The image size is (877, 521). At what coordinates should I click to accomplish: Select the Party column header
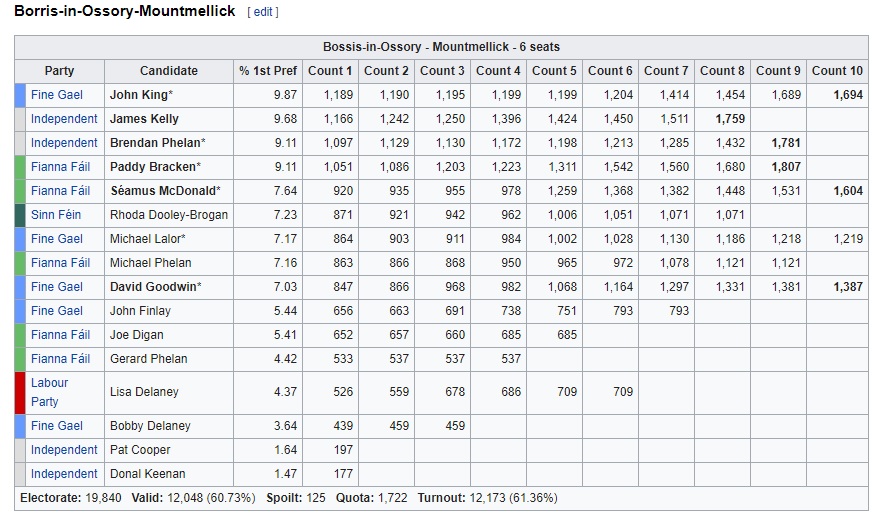(59, 71)
